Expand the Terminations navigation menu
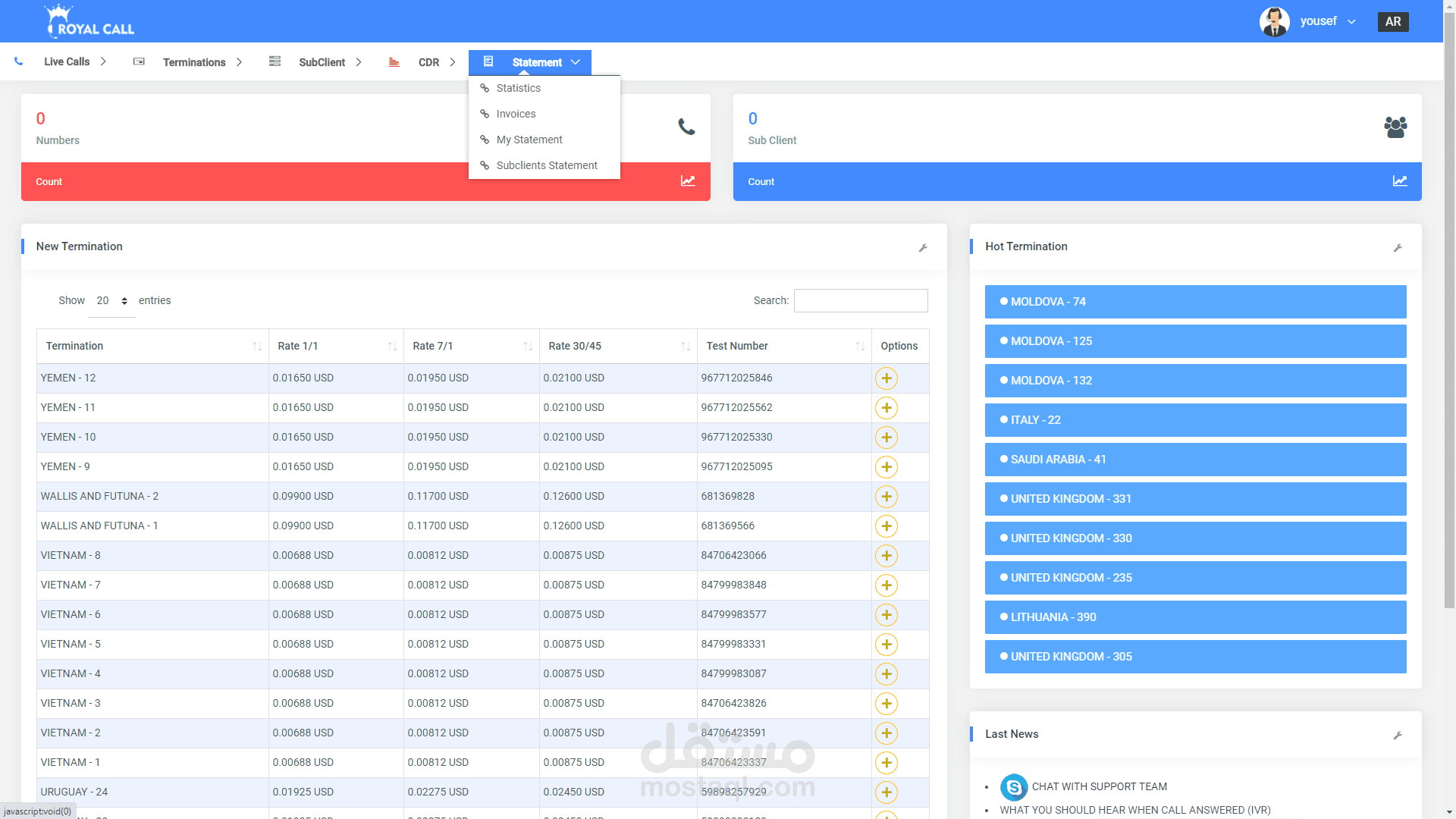 (194, 62)
